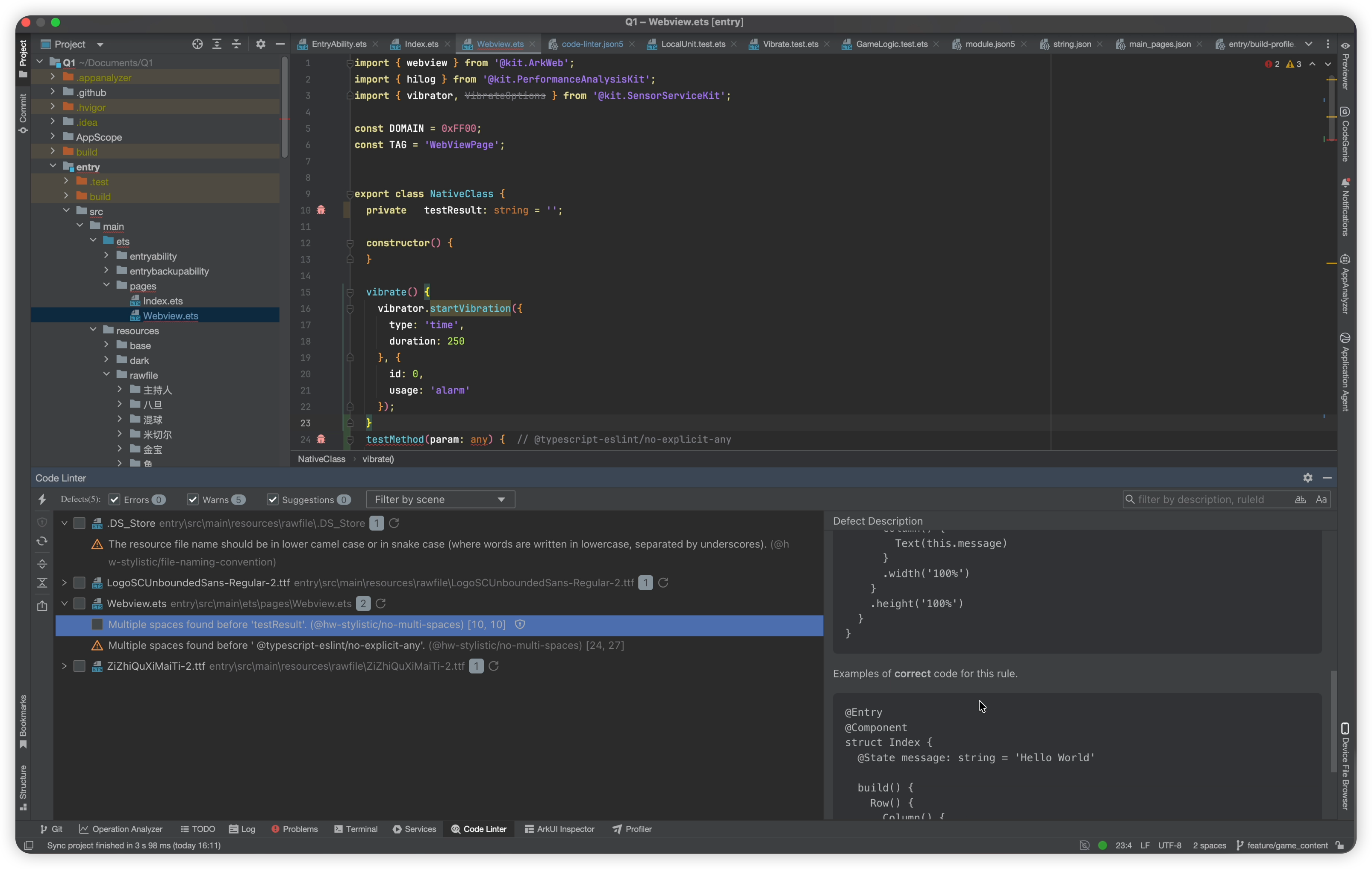Open the Terminal tool window tab
This screenshot has width=1372, height=869.
[356, 829]
